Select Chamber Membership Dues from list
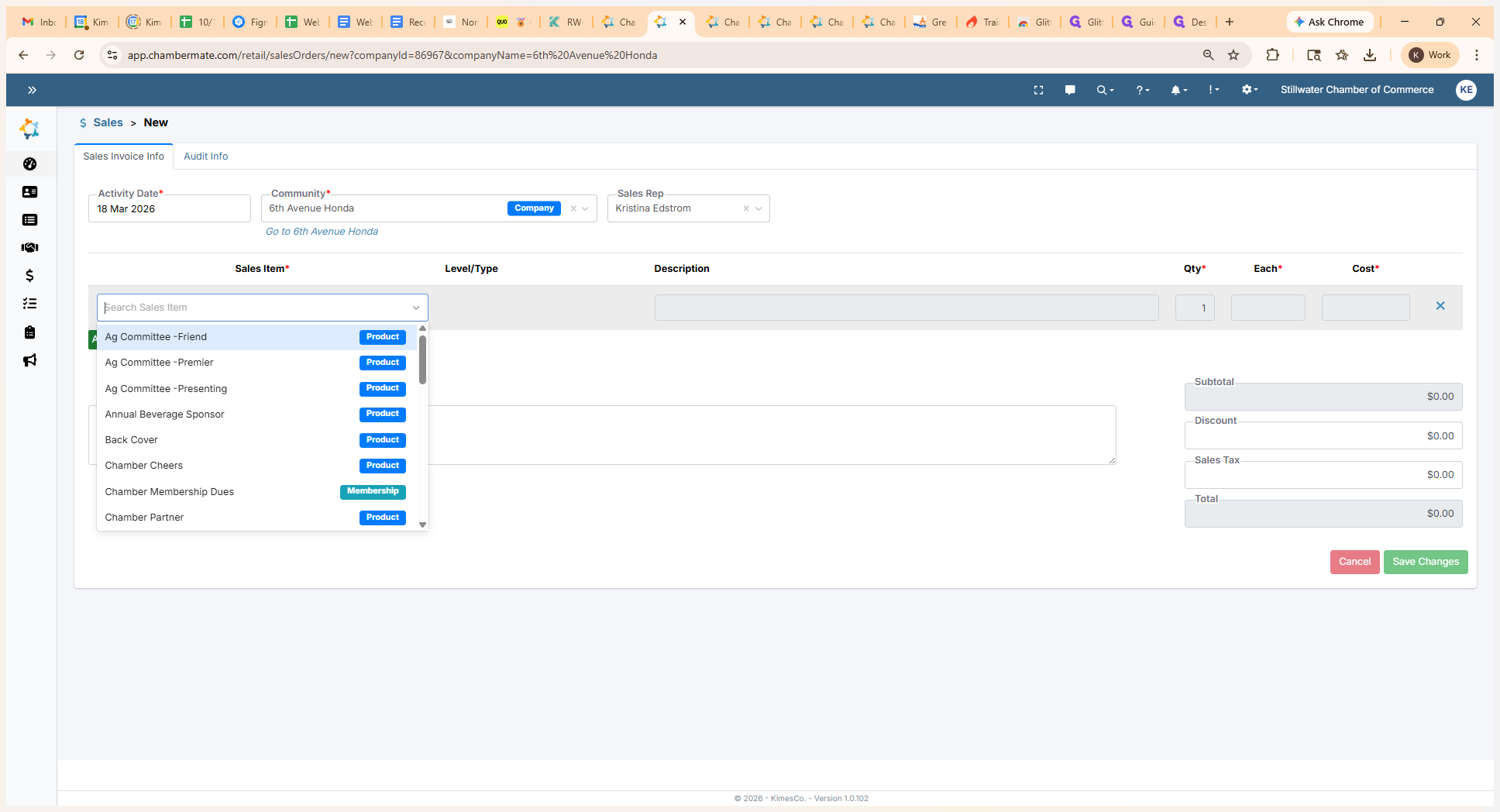Viewport: 1500px width, 812px height. [x=170, y=492]
